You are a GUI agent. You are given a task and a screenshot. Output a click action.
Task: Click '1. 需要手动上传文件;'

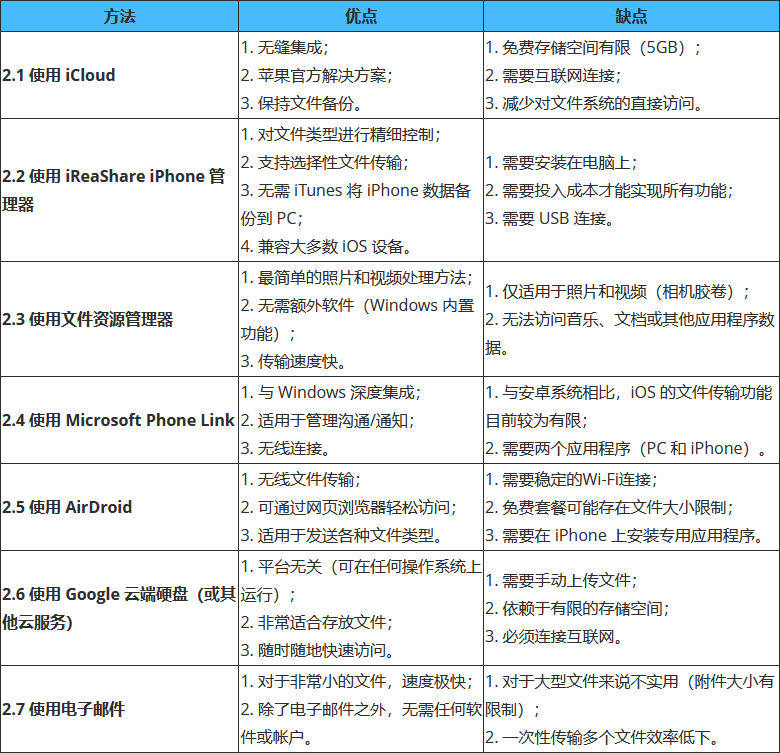tap(562, 580)
